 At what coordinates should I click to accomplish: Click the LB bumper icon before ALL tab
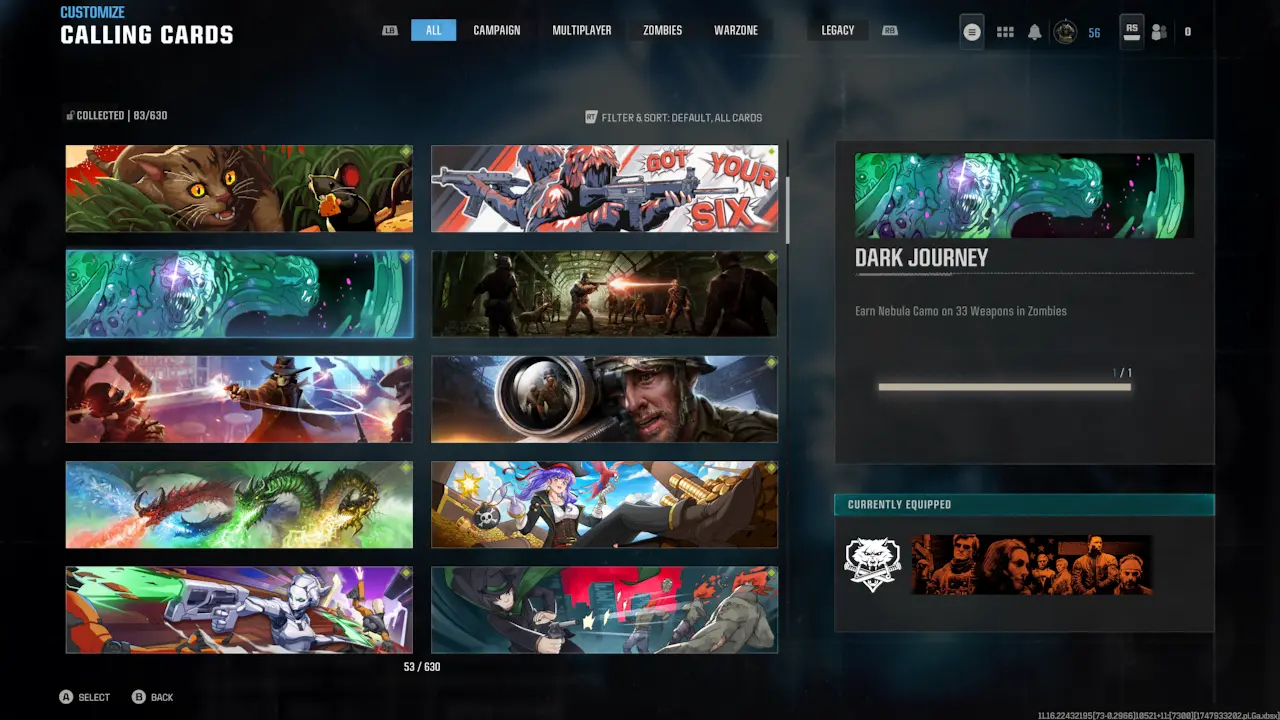[x=390, y=31]
